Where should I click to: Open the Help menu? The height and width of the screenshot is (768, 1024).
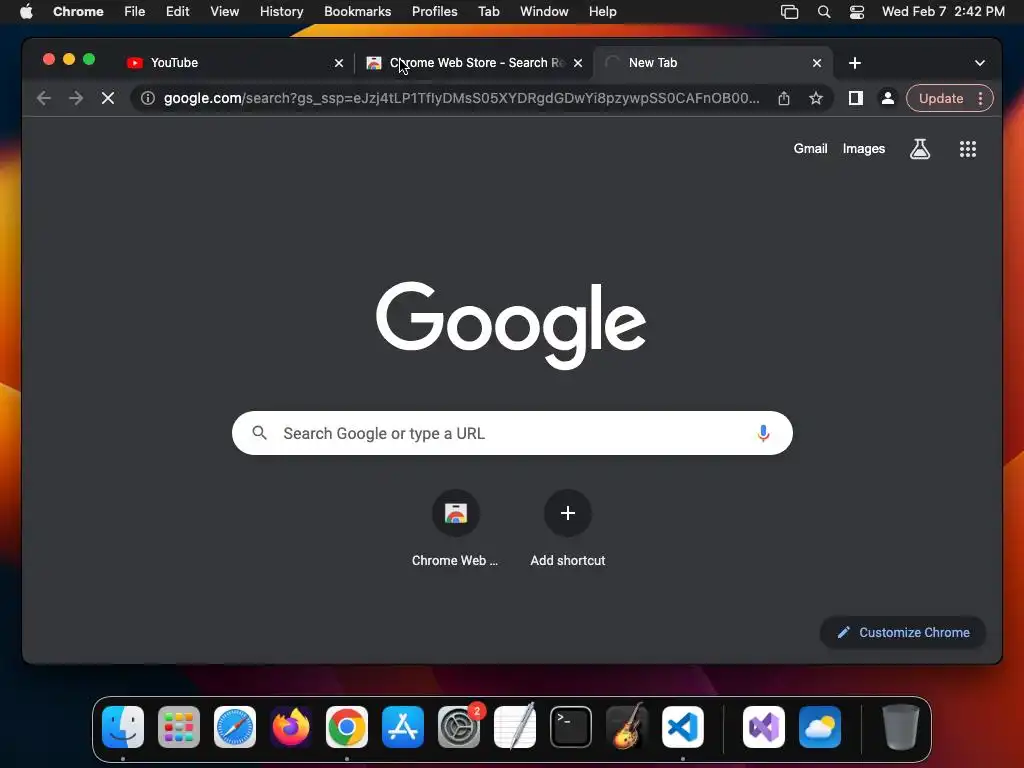coord(602,11)
